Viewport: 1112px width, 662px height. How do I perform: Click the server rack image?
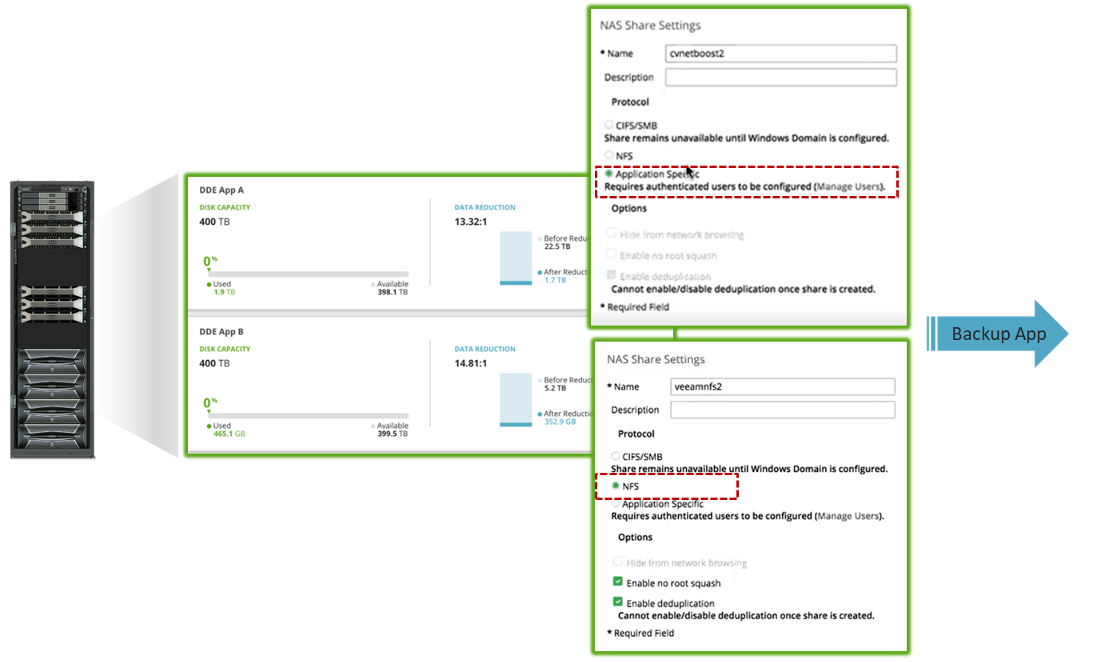point(52,320)
